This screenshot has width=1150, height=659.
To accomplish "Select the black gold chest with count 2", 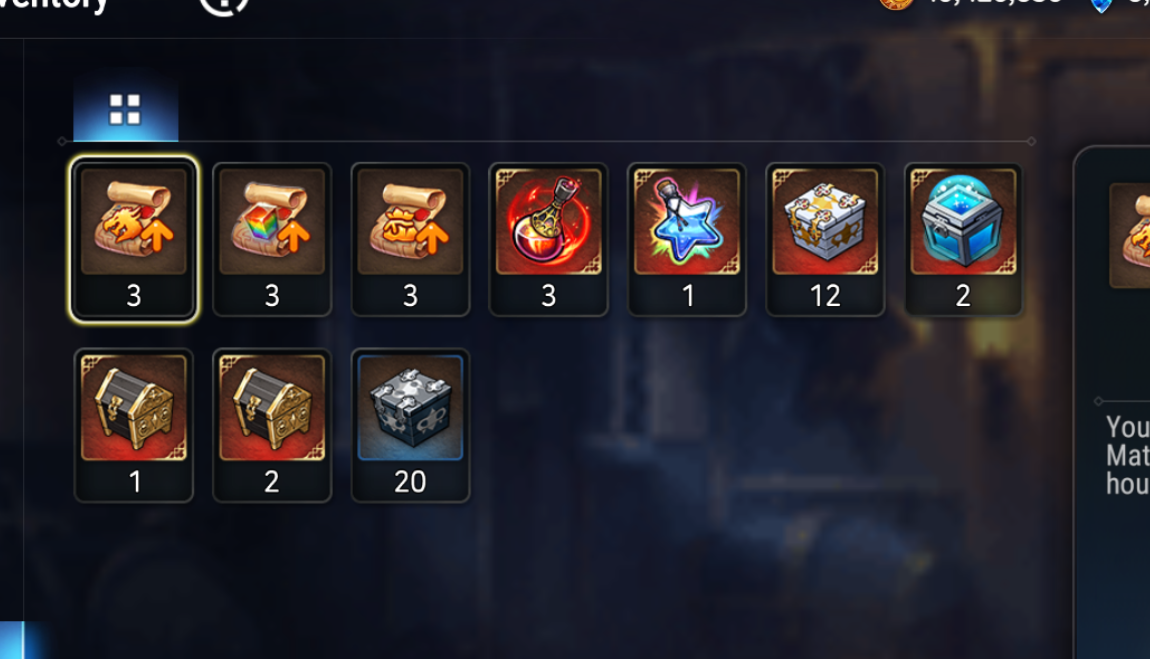I will [272, 425].
